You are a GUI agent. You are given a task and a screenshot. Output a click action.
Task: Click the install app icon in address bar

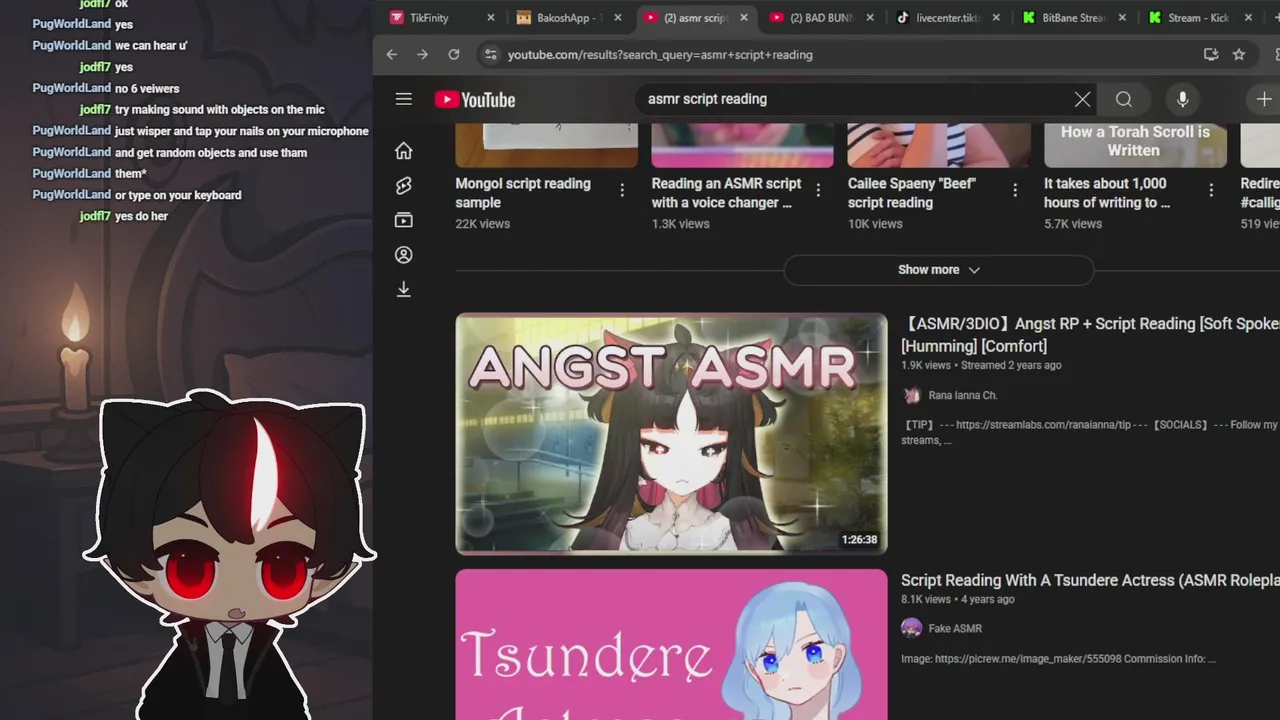pyautogui.click(x=1210, y=54)
